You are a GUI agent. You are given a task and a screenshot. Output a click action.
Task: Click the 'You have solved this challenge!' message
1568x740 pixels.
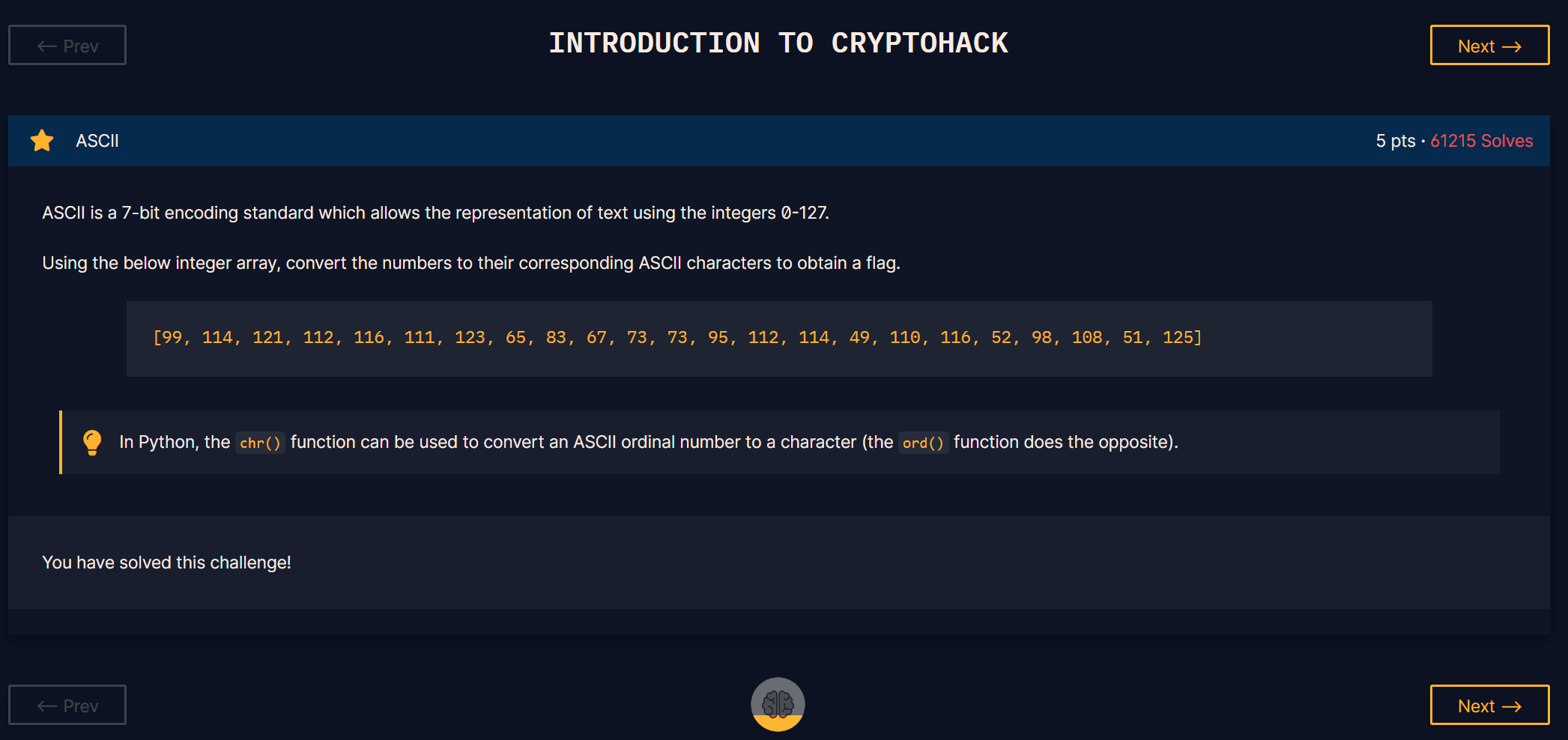pos(166,562)
